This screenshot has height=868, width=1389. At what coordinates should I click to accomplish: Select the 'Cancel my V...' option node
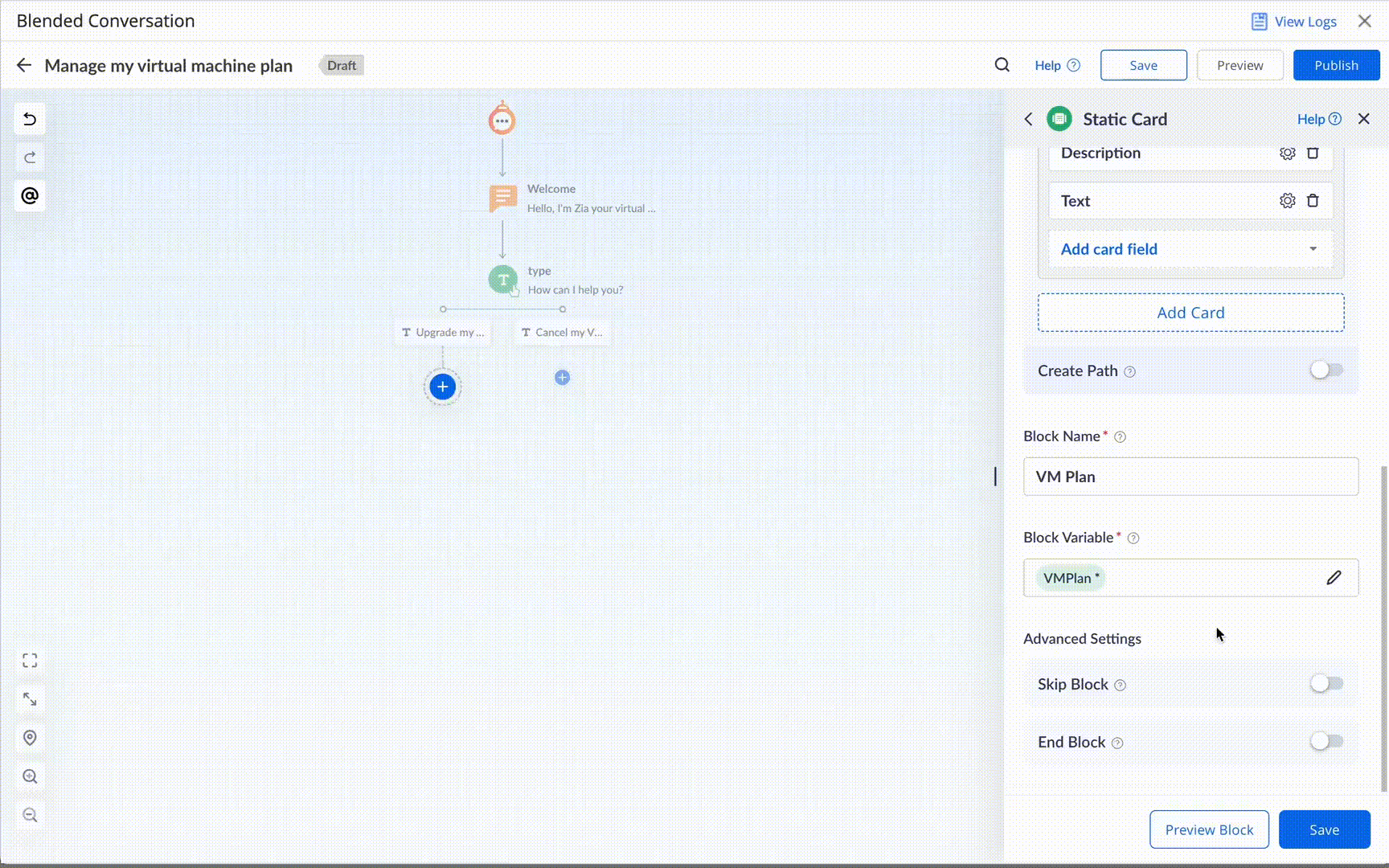coord(562,332)
